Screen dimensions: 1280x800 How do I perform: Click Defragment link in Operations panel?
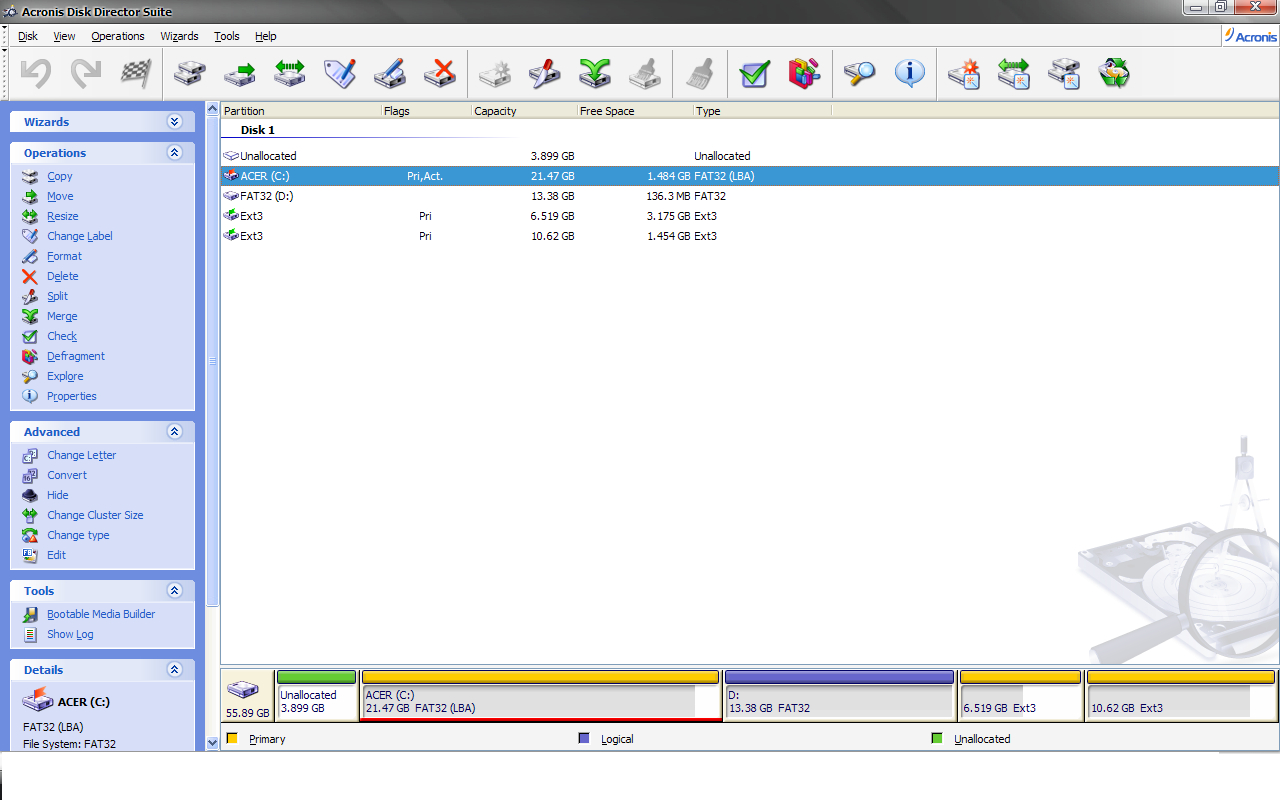point(76,356)
